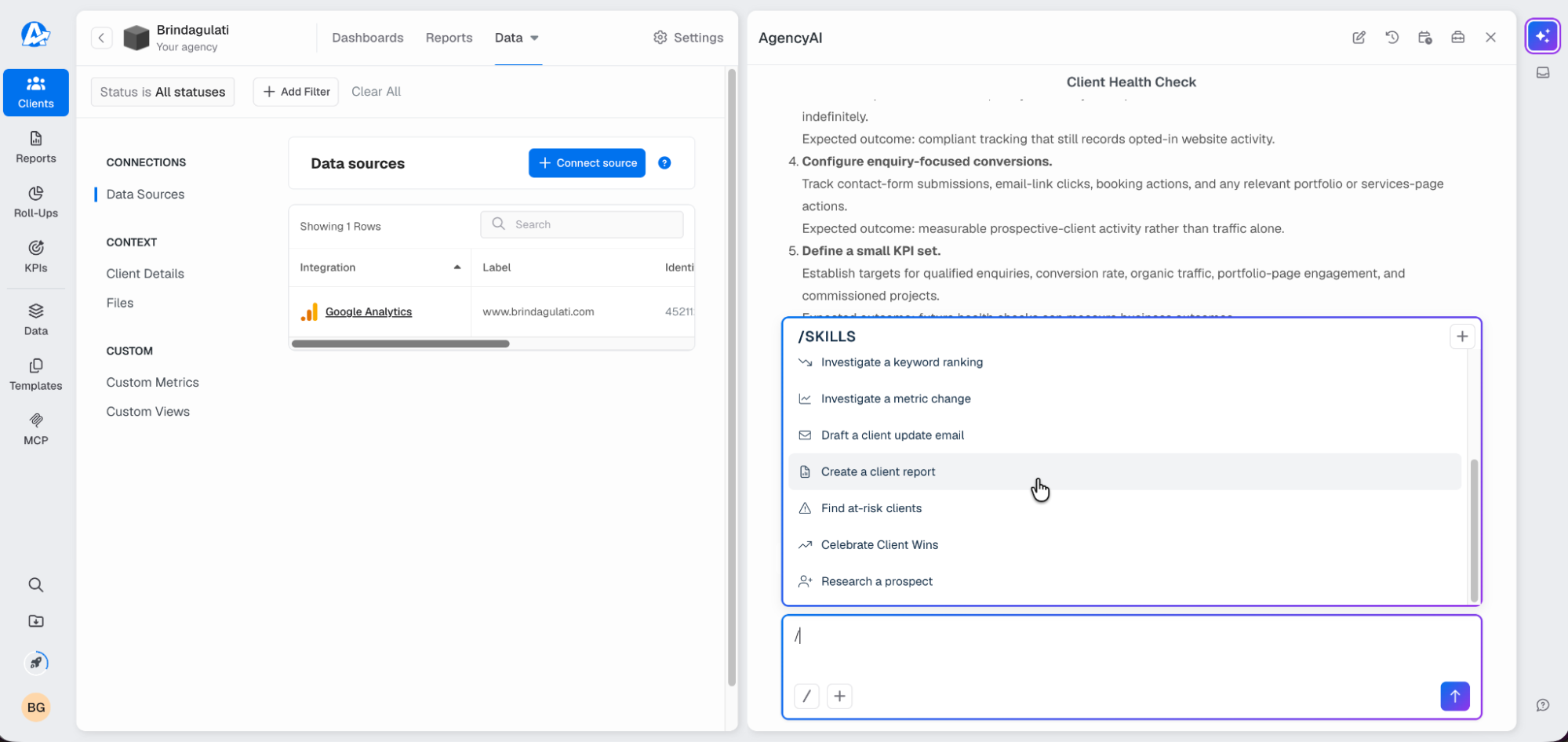Screen dimensions: 1568x742
Task: Open Data in the left sidebar
Action: pyautogui.click(x=36, y=320)
